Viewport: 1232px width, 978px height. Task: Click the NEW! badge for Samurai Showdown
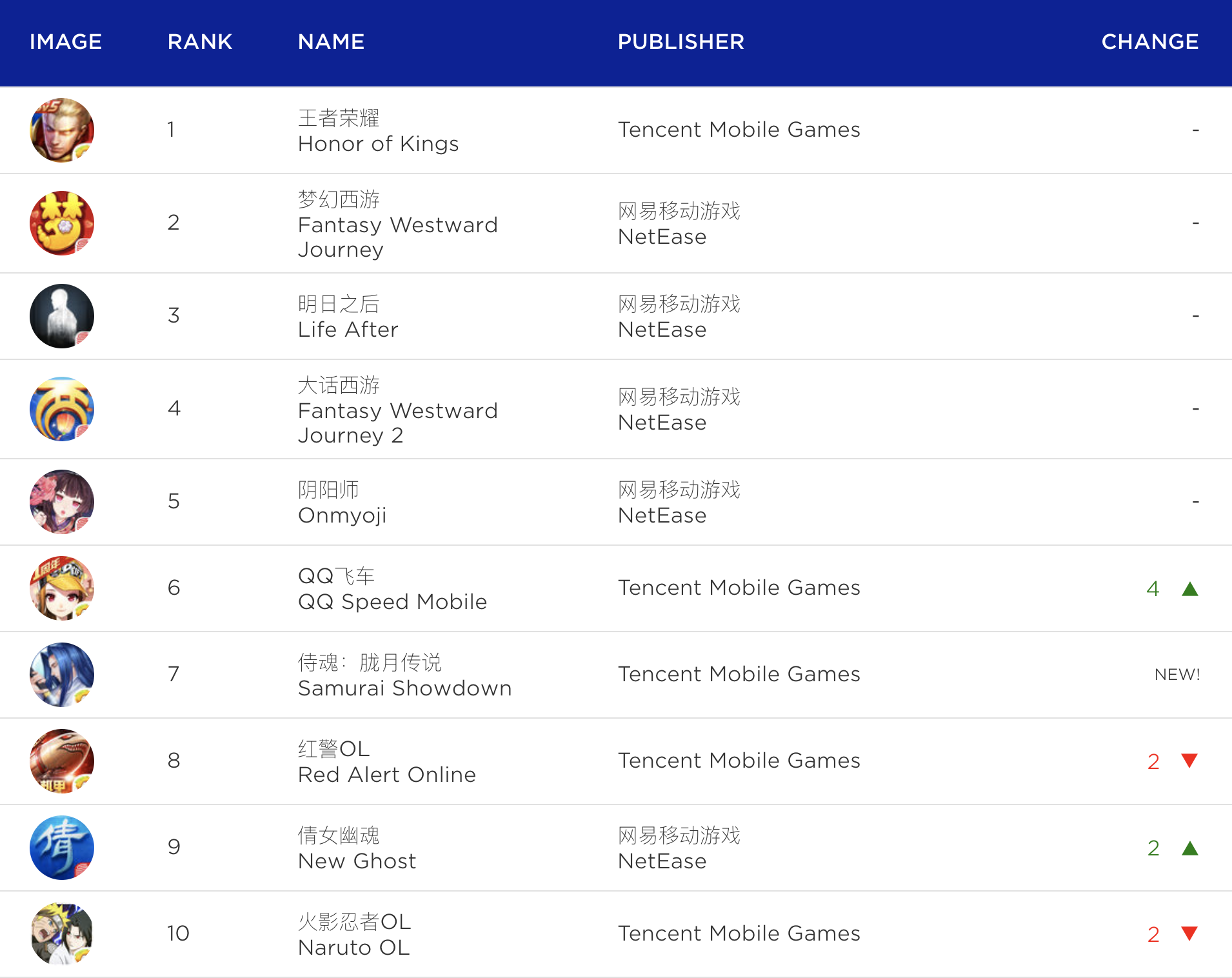coord(1177,675)
